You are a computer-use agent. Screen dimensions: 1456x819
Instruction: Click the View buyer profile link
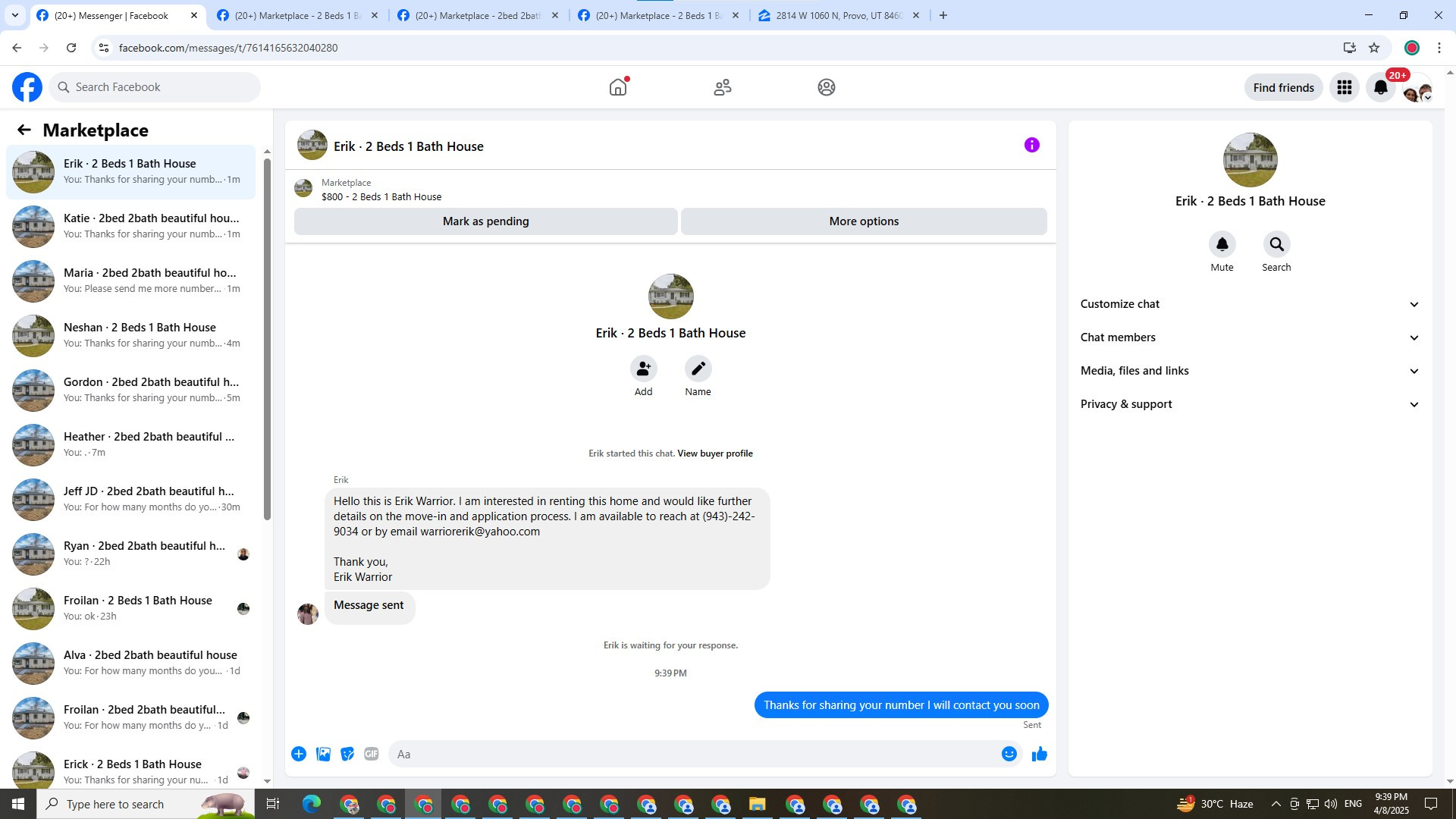click(714, 453)
